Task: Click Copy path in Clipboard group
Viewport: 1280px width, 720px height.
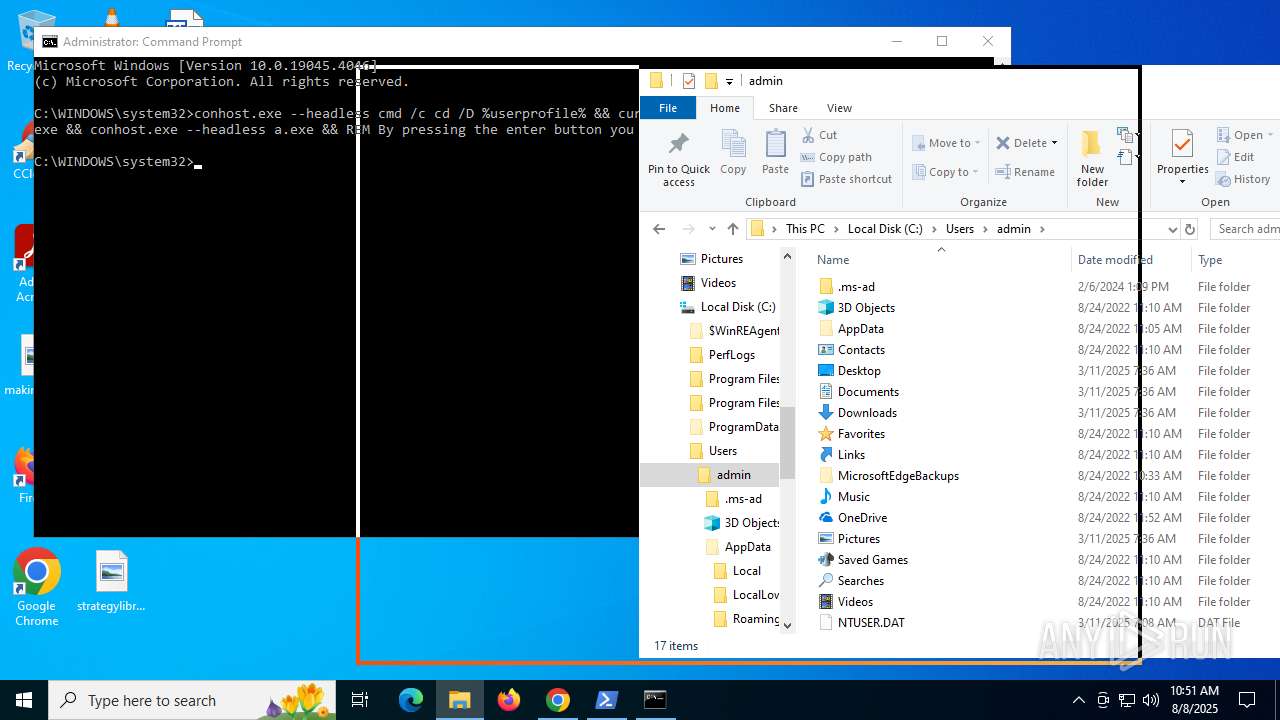Action: pos(836,157)
